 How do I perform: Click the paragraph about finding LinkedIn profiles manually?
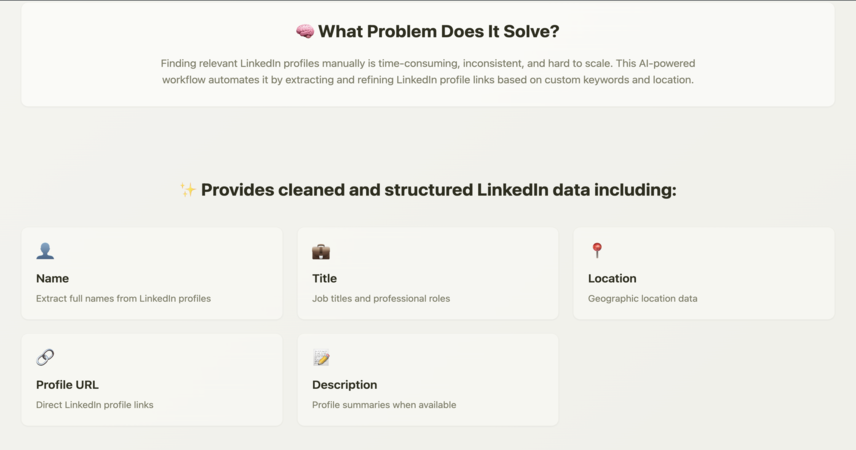tap(428, 72)
